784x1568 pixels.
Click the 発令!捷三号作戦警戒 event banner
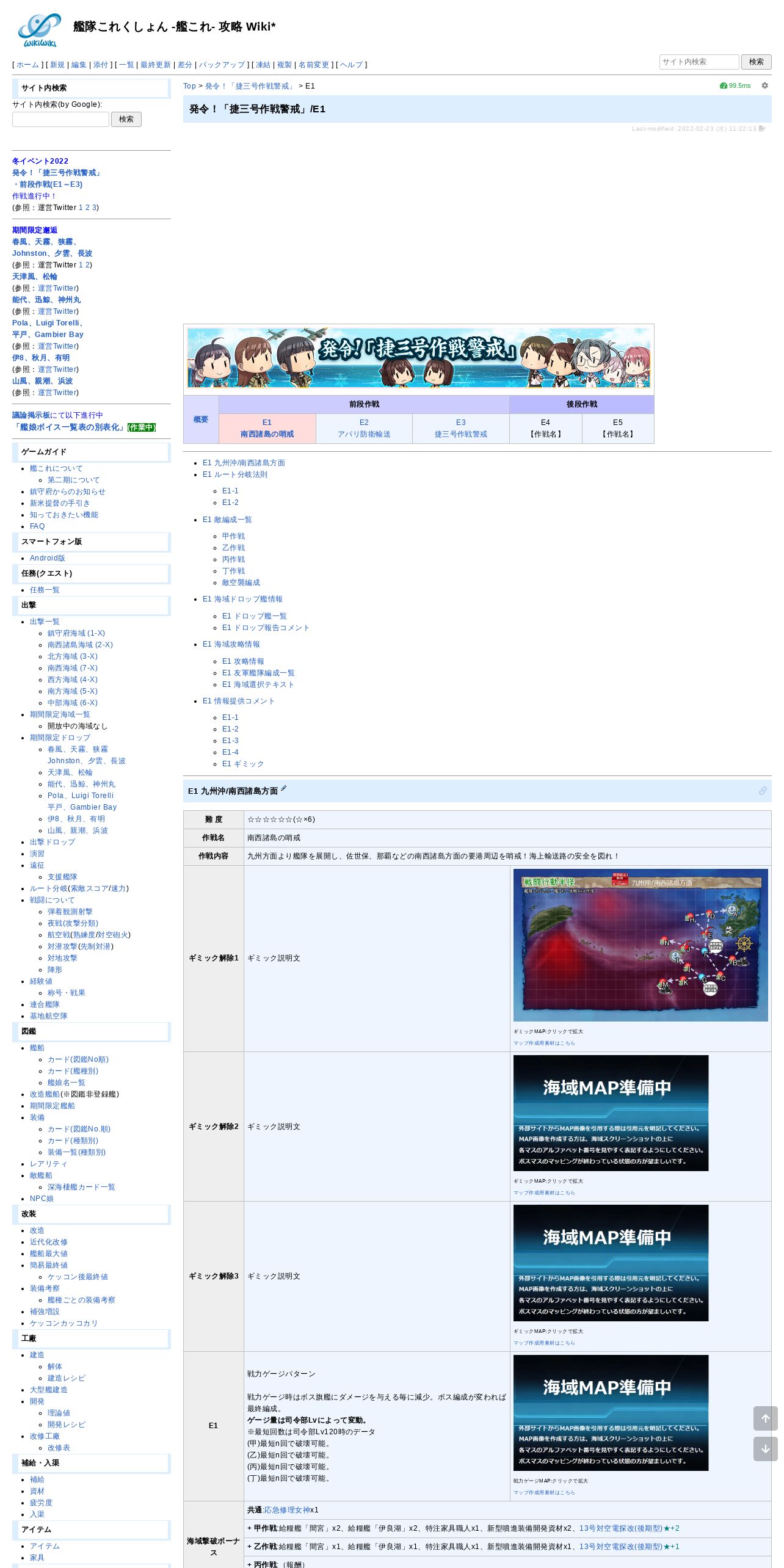pos(419,358)
